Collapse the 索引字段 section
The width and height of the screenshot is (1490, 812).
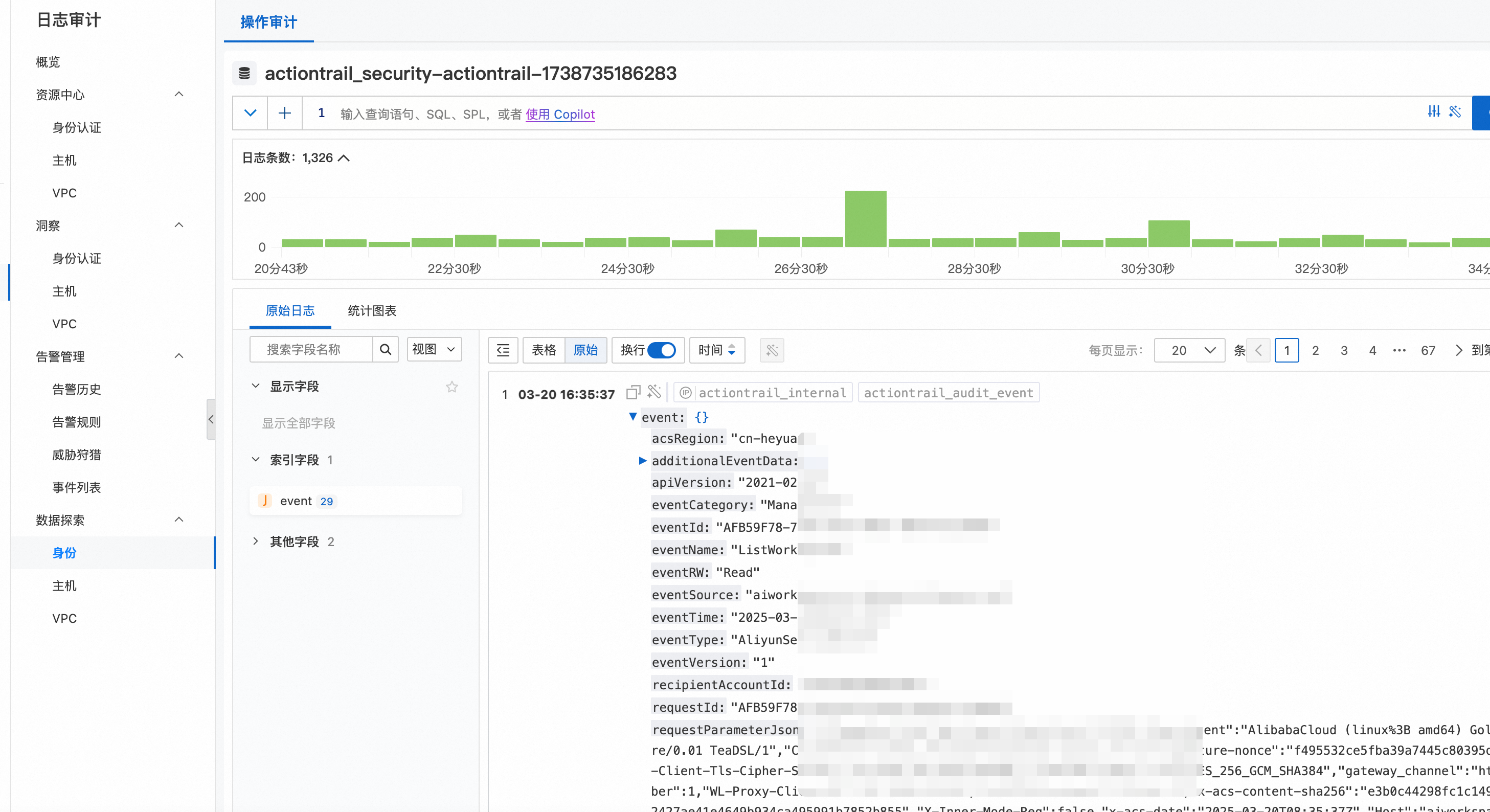(256, 459)
